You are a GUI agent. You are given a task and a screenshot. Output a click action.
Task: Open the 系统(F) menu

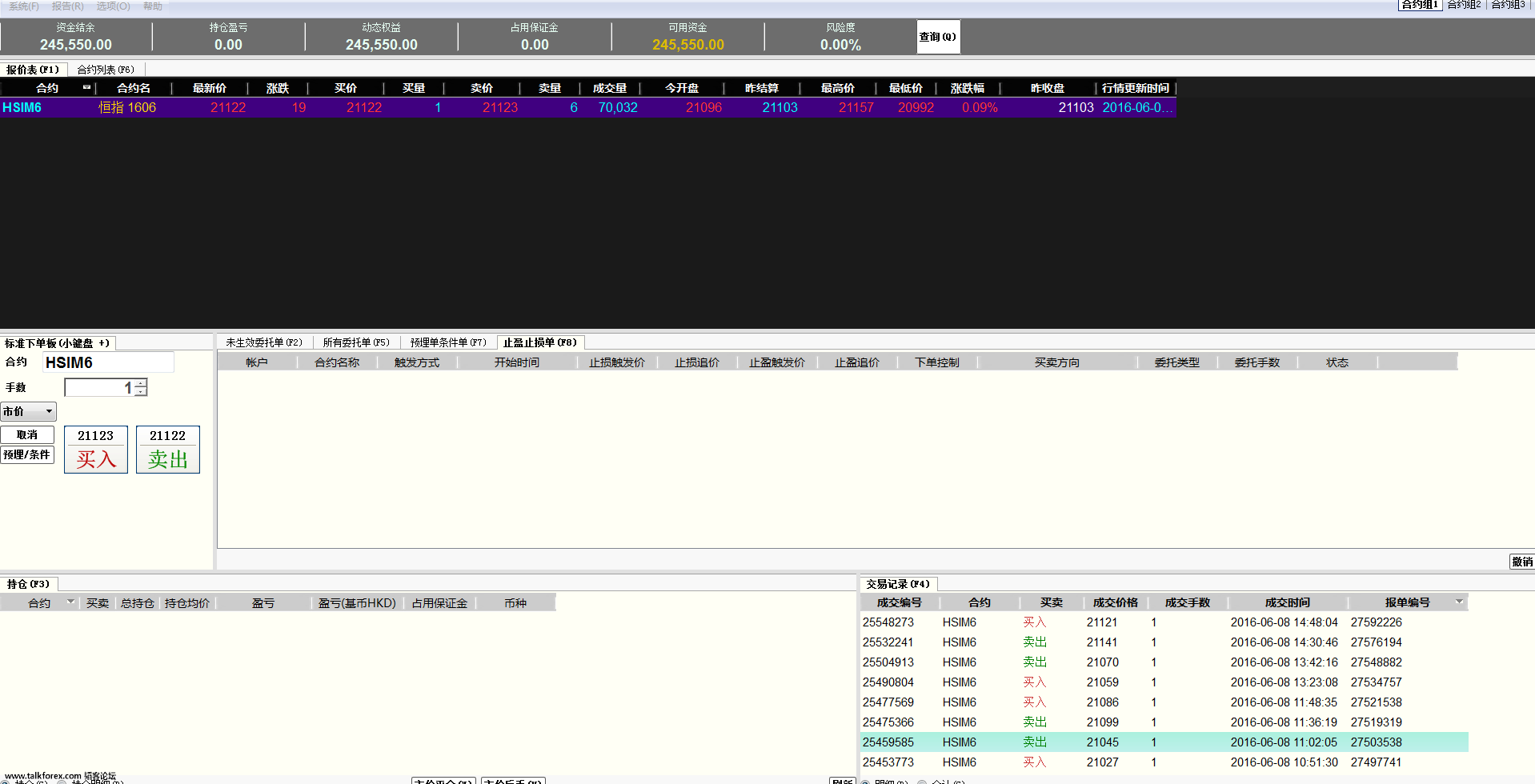point(24,6)
